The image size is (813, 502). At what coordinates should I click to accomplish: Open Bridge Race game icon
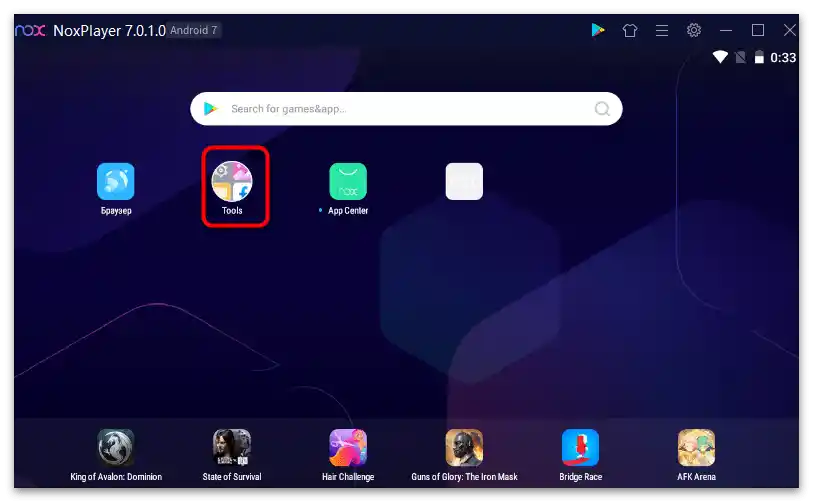coord(580,447)
